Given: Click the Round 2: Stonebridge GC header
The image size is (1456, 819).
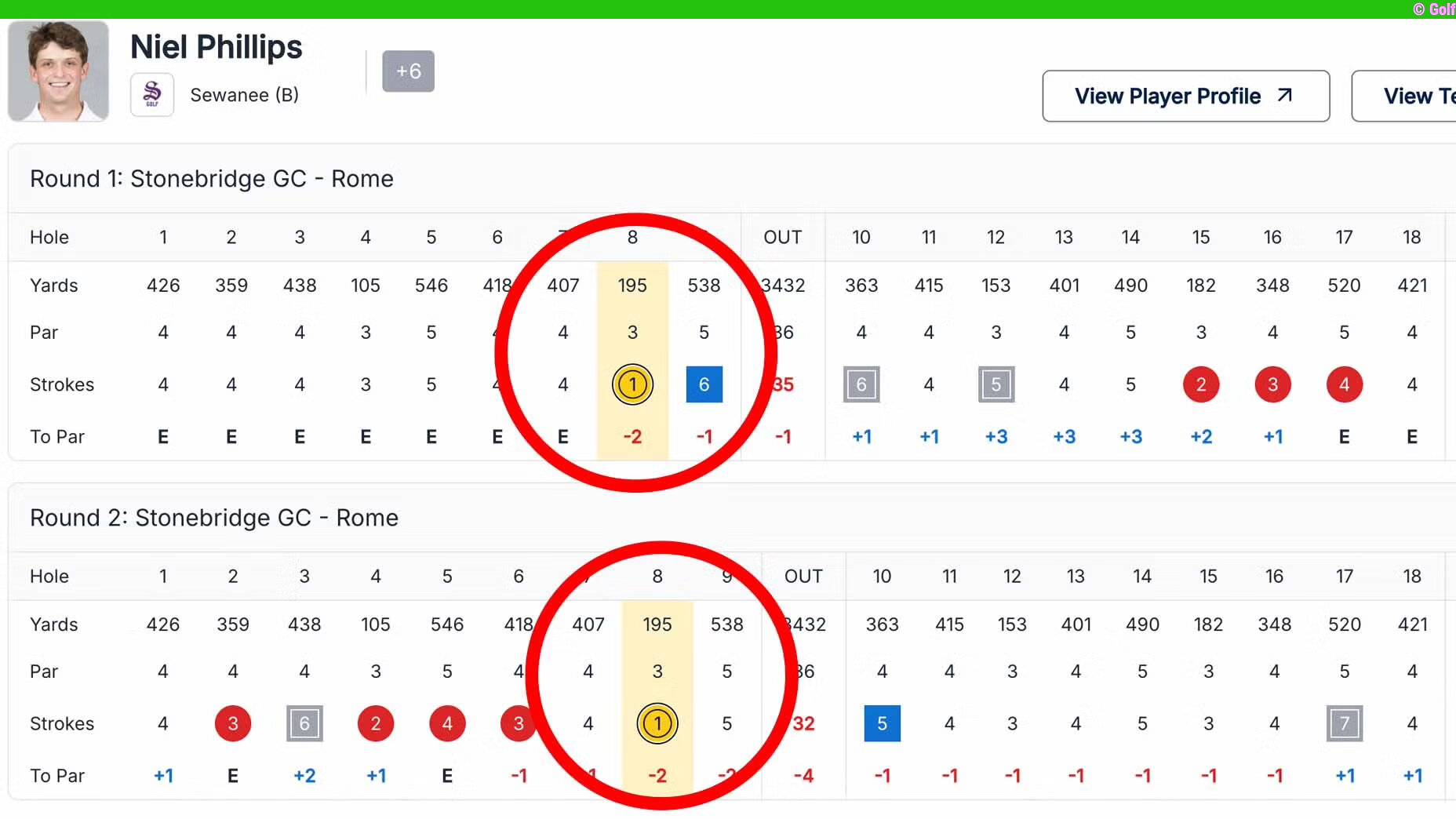Looking at the screenshot, I should [x=214, y=518].
